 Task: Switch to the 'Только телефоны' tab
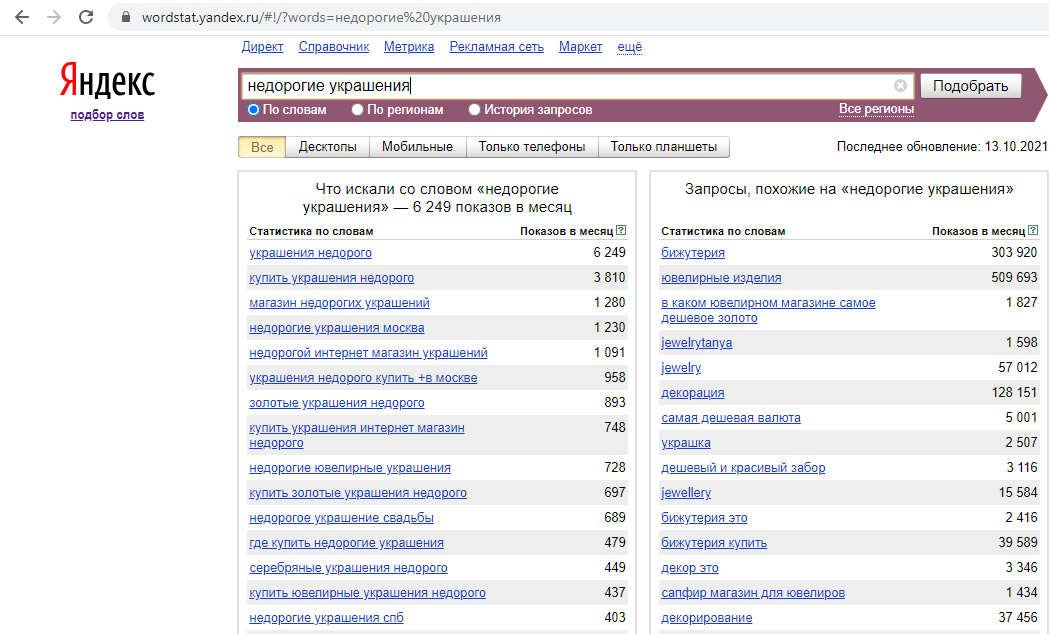(532, 147)
